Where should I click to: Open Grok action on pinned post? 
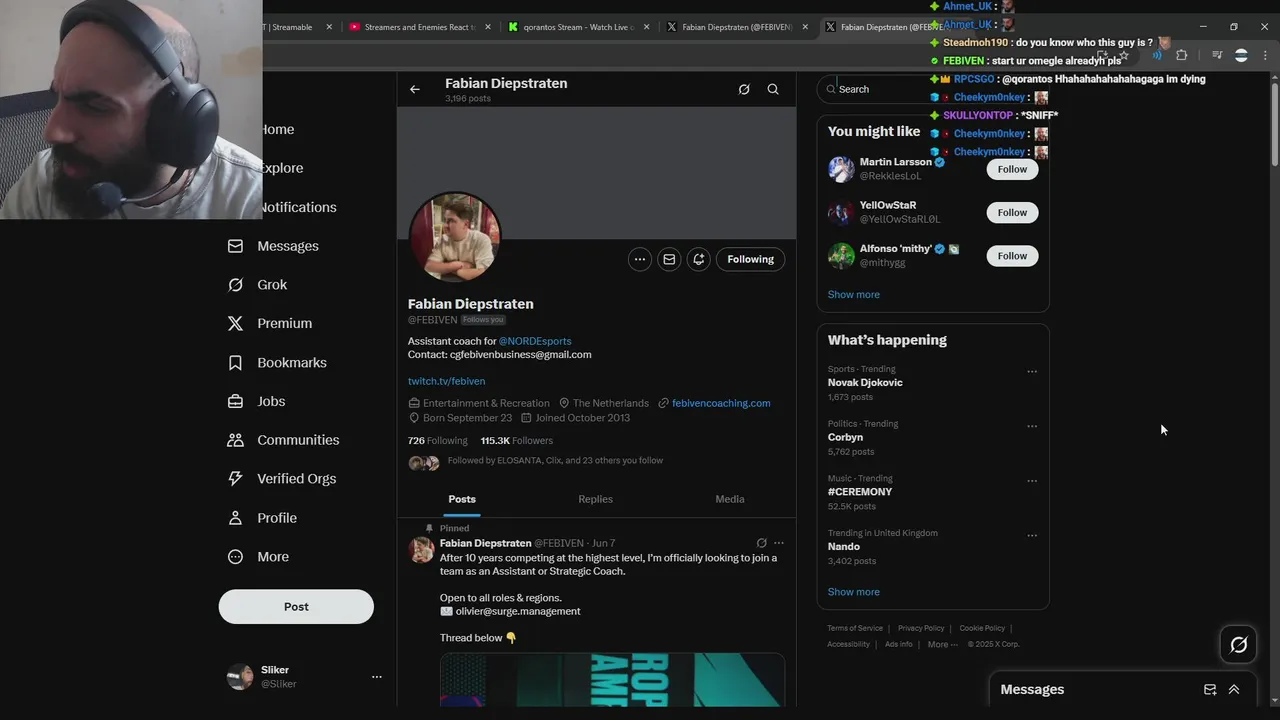tap(761, 543)
